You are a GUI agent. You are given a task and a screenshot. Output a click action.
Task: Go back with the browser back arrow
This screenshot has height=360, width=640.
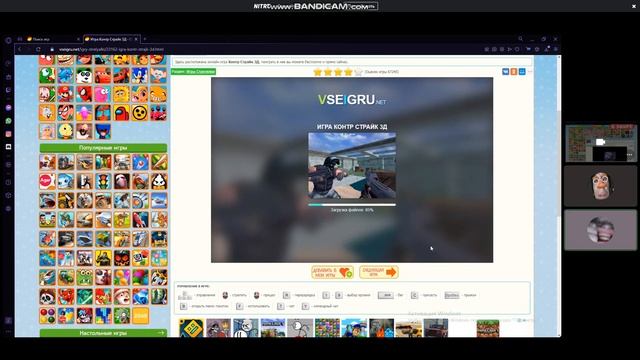(x=20, y=49)
